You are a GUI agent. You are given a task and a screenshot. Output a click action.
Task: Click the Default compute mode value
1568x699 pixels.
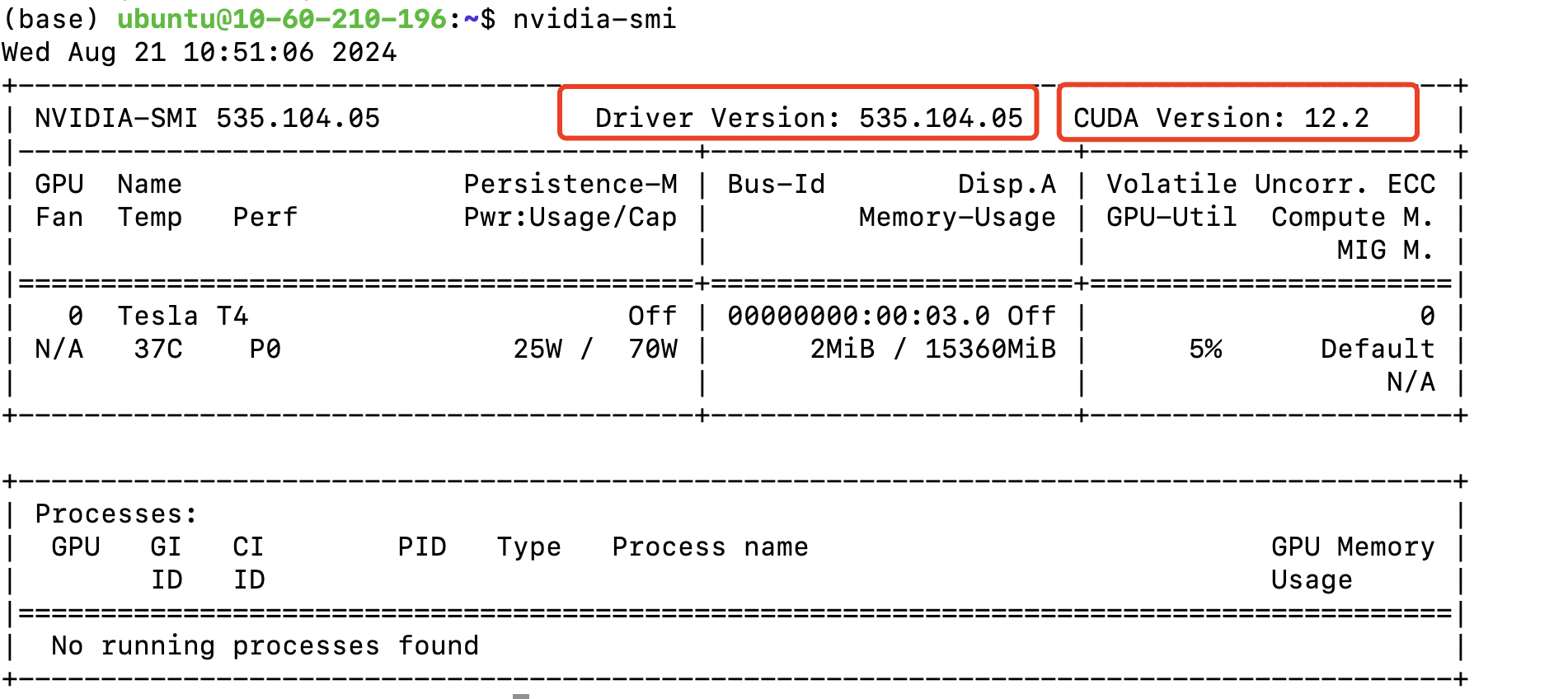(1377, 349)
